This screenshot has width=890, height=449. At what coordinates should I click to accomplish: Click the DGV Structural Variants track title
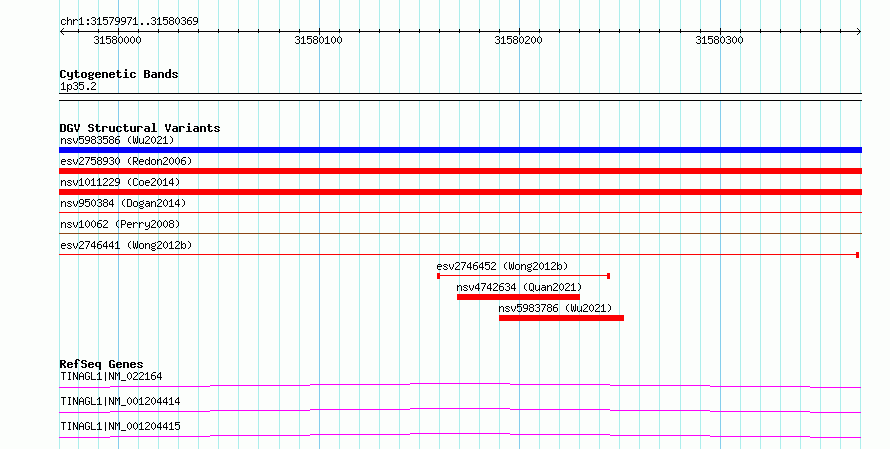pyautogui.click(x=140, y=128)
